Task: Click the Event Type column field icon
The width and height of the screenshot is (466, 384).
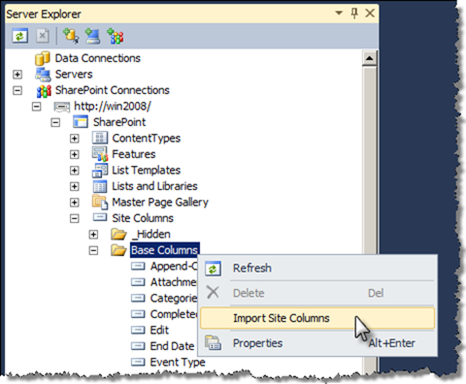Action: coord(138,362)
